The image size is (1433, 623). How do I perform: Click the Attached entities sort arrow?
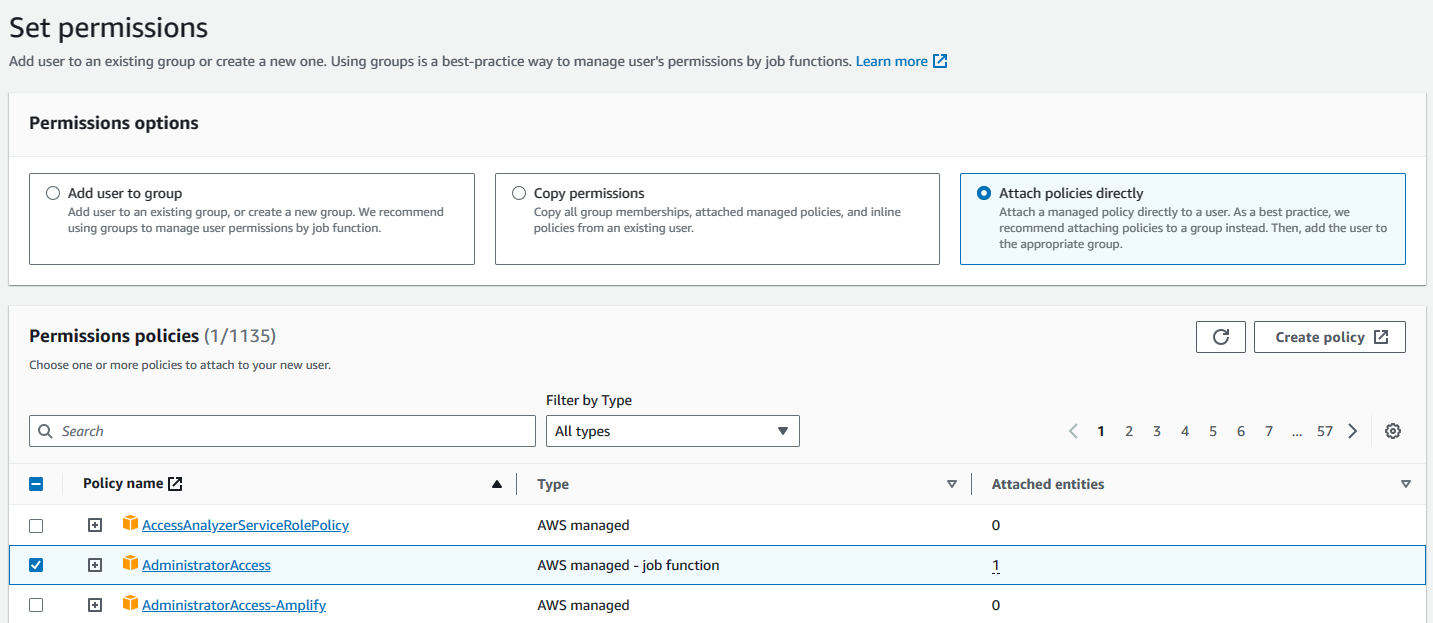pyautogui.click(x=1406, y=484)
